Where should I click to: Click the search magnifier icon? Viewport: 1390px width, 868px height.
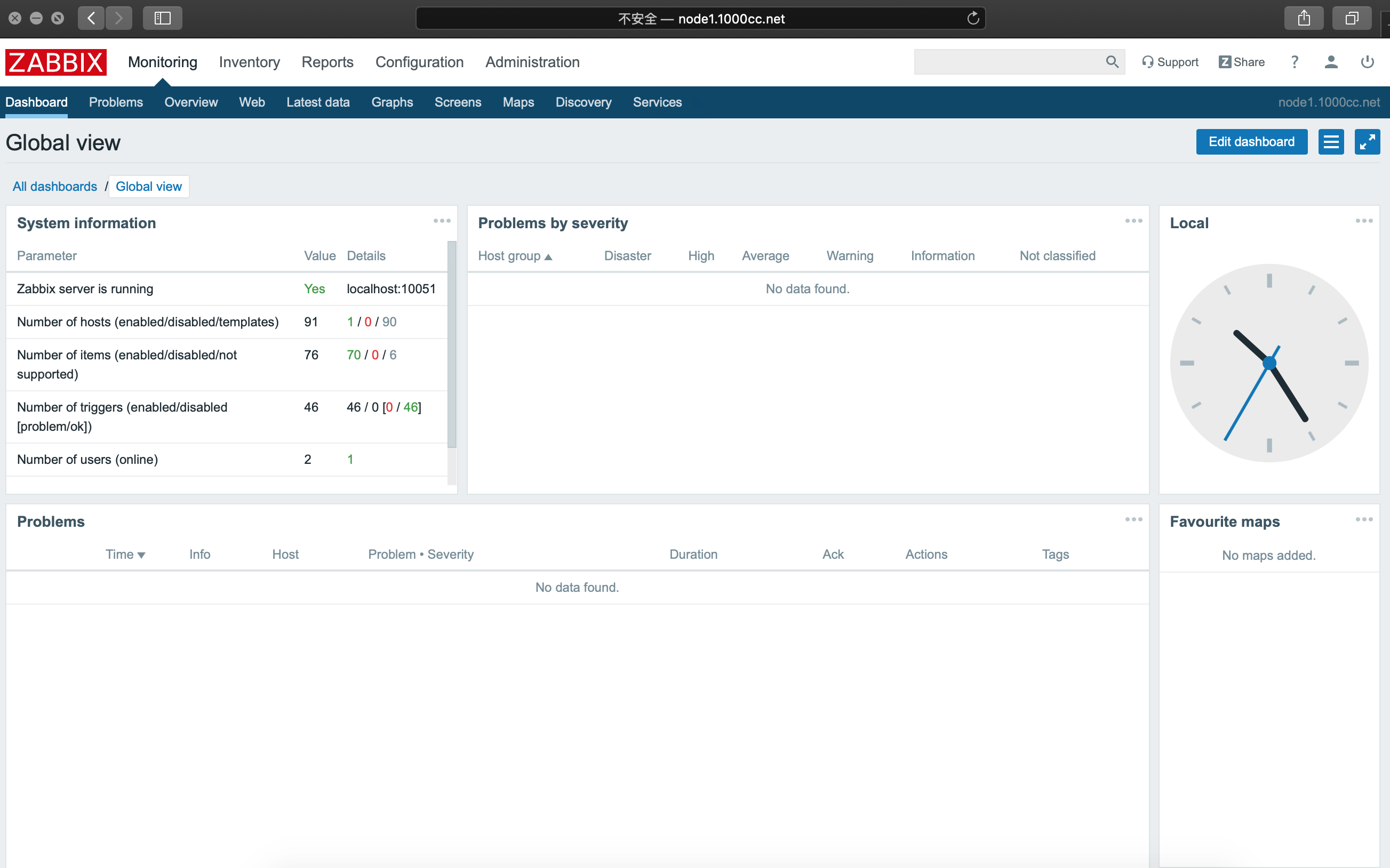click(x=1112, y=62)
